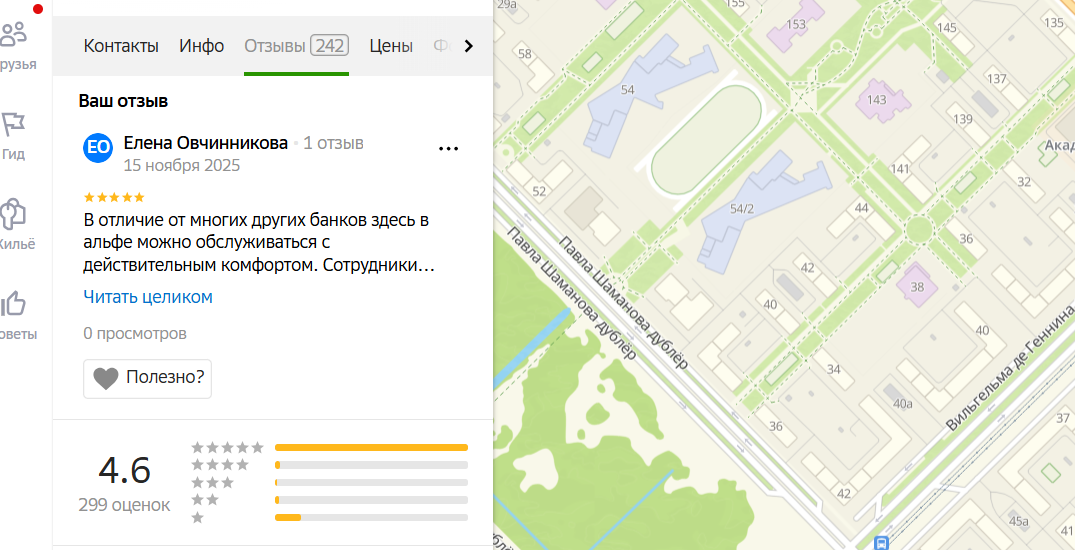The width and height of the screenshot is (1075, 550).
Task: Click the 0 просмотров text
Action: click(135, 334)
